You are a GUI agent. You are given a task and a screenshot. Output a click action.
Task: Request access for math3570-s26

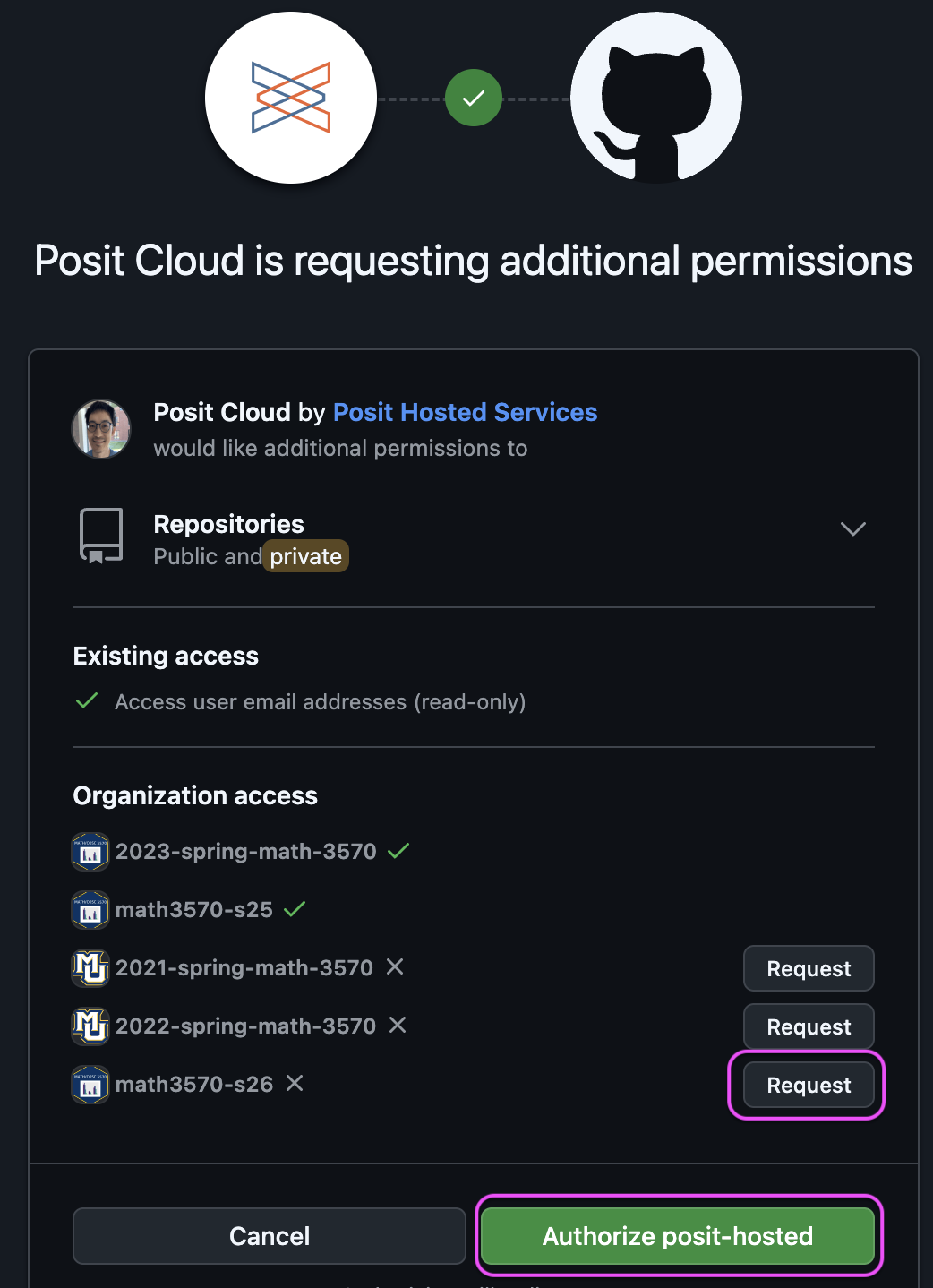point(809,1085)
